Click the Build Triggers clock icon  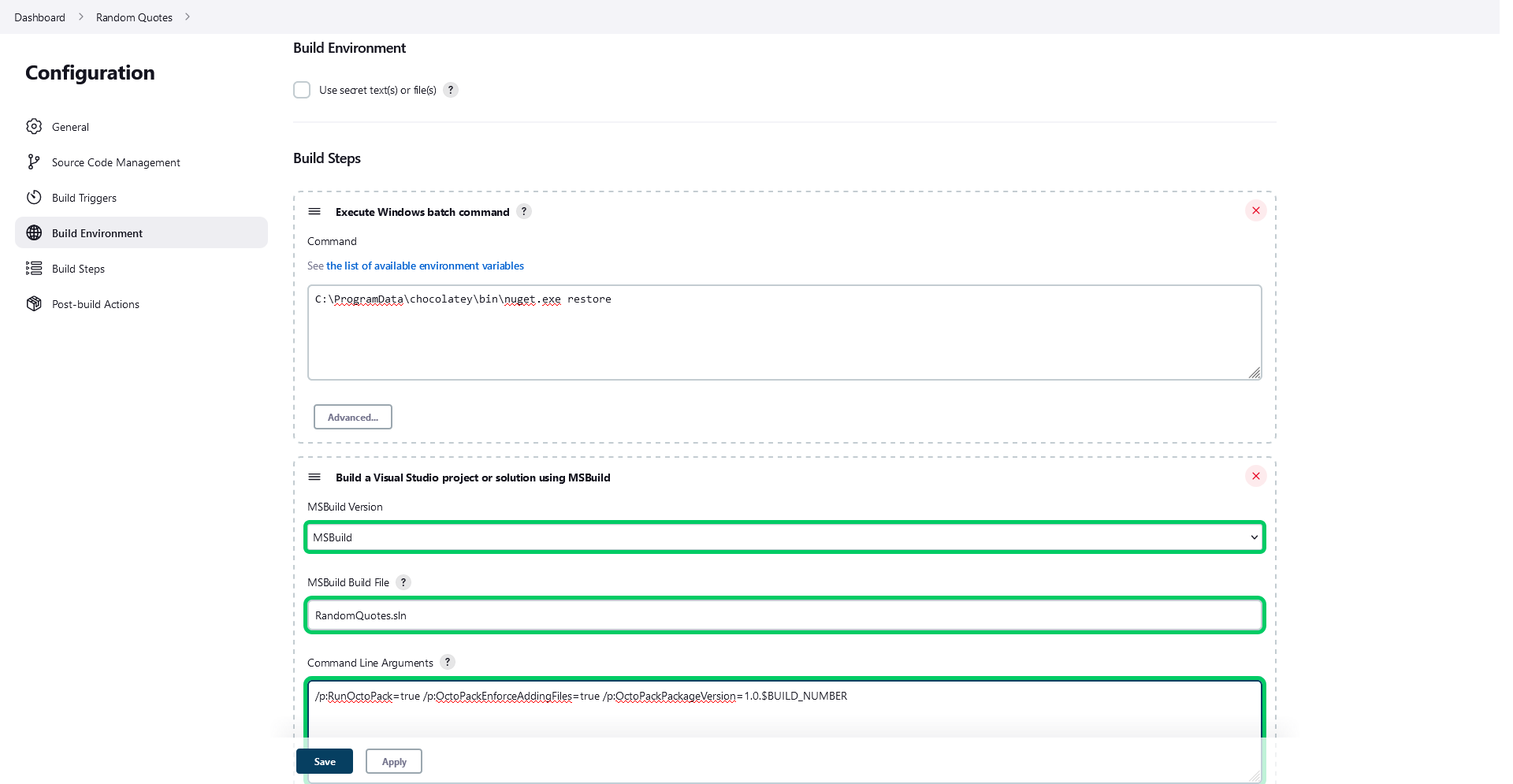click(x=34, y=197)
